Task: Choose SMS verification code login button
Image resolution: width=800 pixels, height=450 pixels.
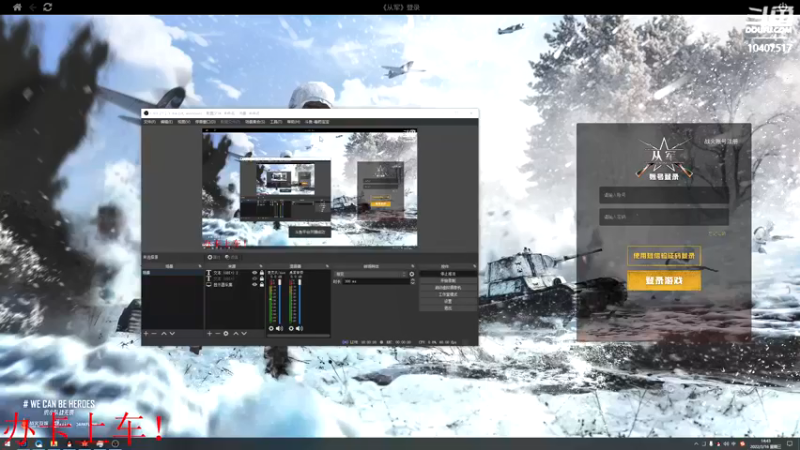Action: tap(664, 256)
